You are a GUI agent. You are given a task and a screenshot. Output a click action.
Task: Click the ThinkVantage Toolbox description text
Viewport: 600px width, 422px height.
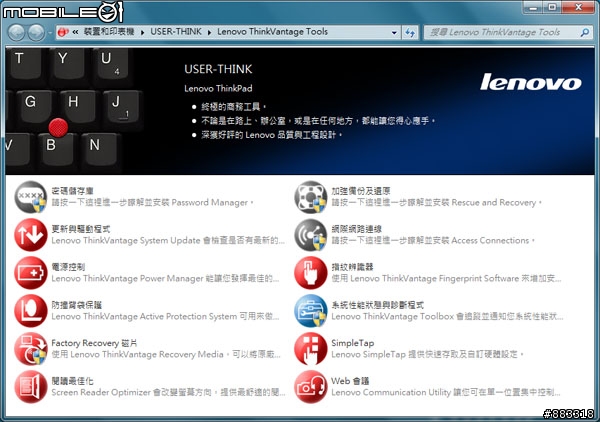point(447,316)
